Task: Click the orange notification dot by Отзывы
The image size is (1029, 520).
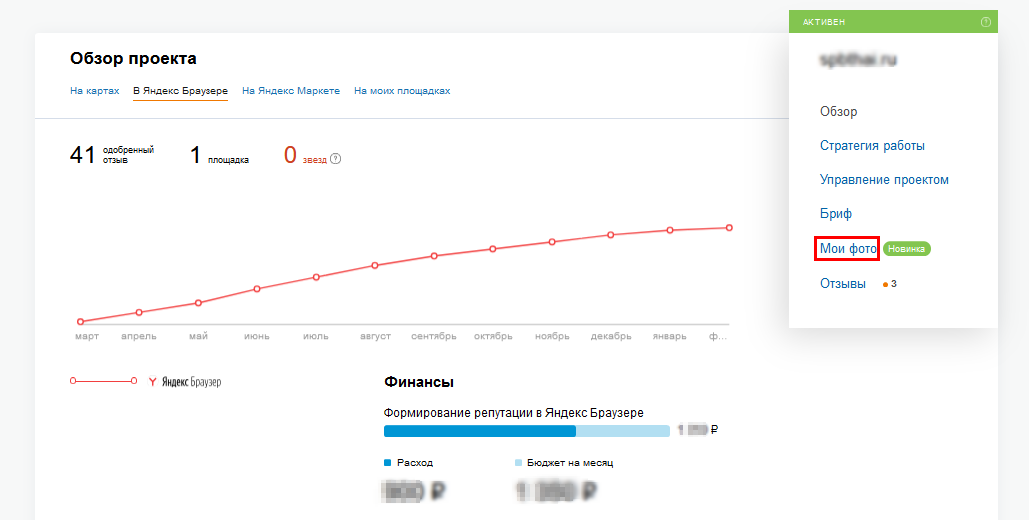Action: pos(885,285)
